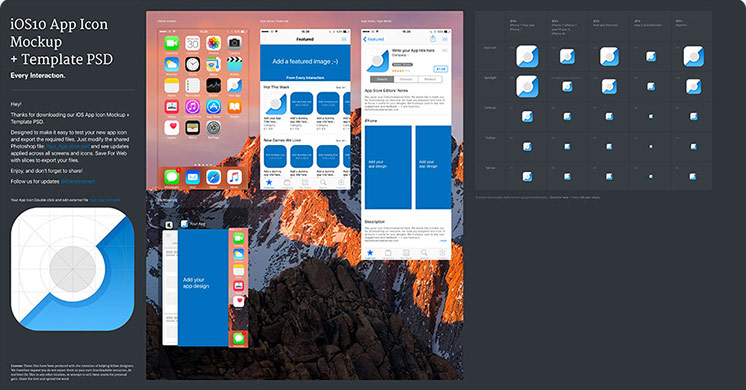The height and width of the screenshot is (390, 746).
Task: Open the @EveryInteract follow link
Action: coord(78,181)
